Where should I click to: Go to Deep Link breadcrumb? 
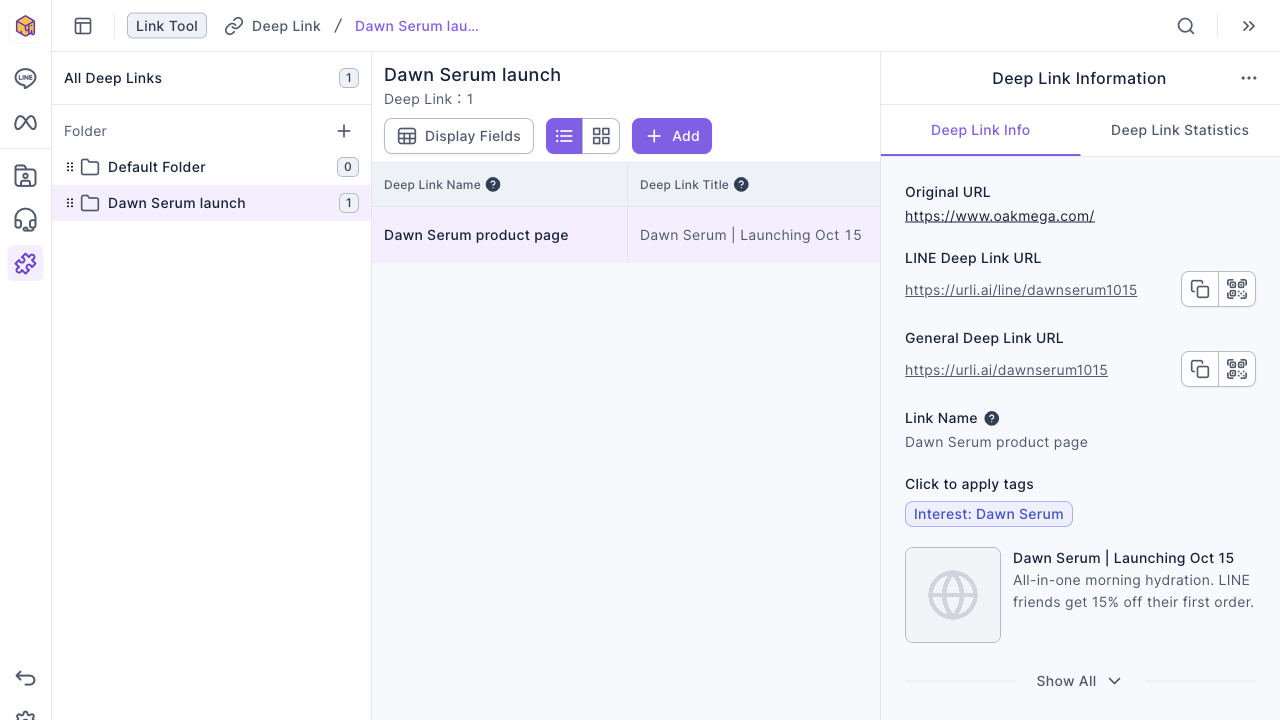273,26
